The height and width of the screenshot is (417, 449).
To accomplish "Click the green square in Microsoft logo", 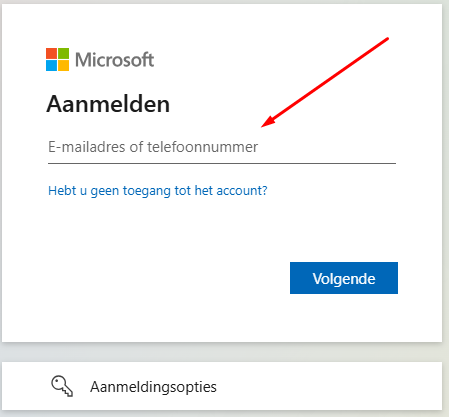I will pos(64,53).
